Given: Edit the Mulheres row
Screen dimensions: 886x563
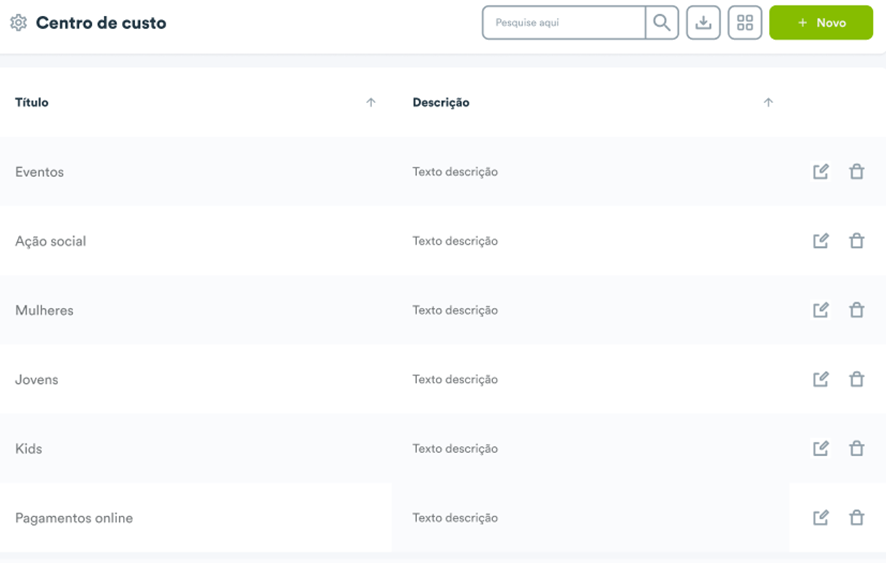Looking at the screenshot, I should pos(820,310).
